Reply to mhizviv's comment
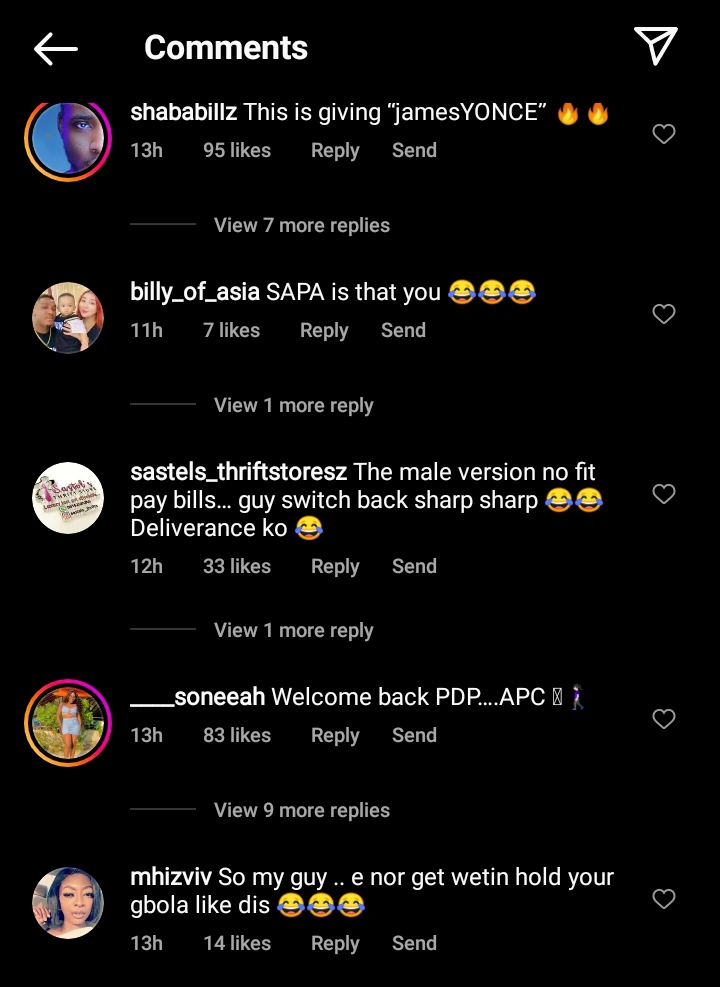 pyautogui.click(x=335, y=944)
